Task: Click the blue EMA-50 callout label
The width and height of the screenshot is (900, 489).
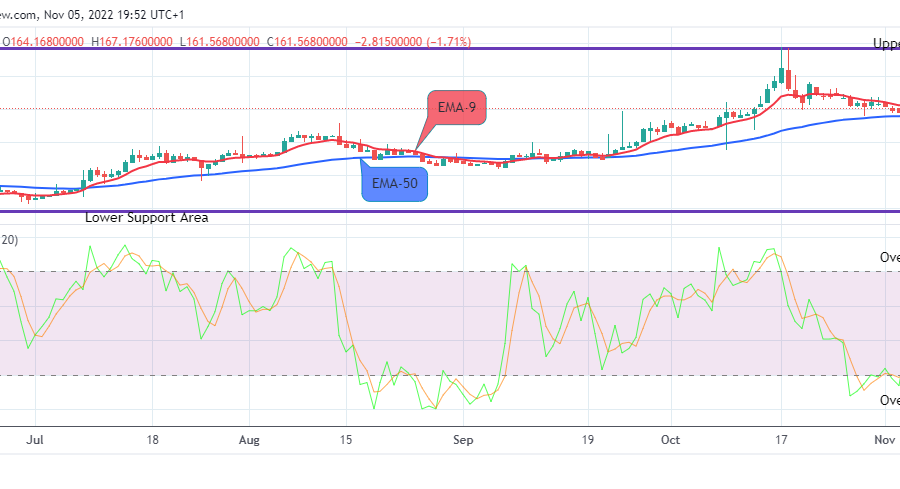Action: click(397, 184)
